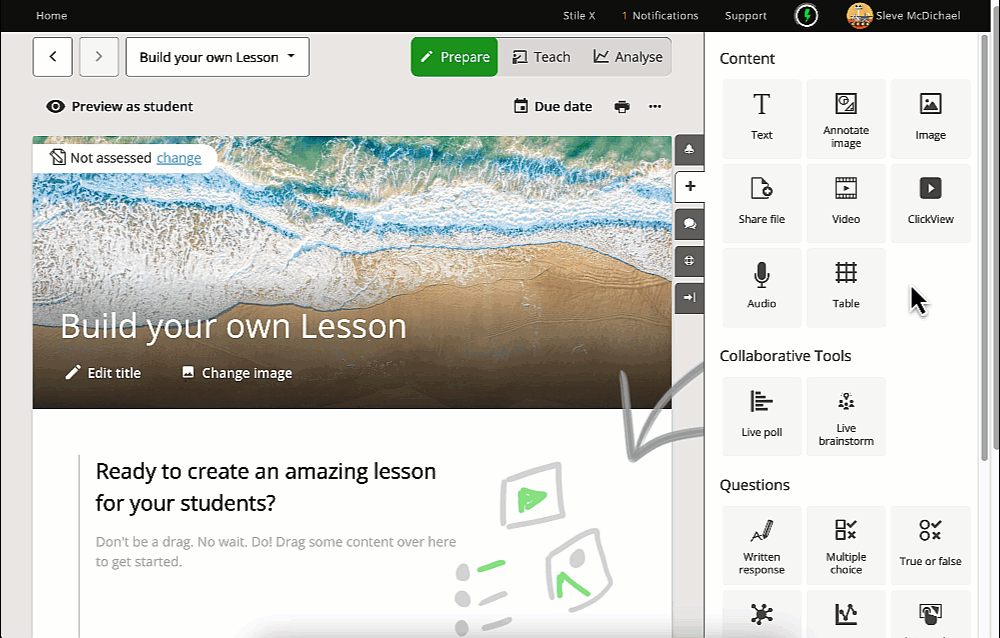Open Support in the top bar
This screenshot has width=1000, height=638.
[x=746, y=15]
